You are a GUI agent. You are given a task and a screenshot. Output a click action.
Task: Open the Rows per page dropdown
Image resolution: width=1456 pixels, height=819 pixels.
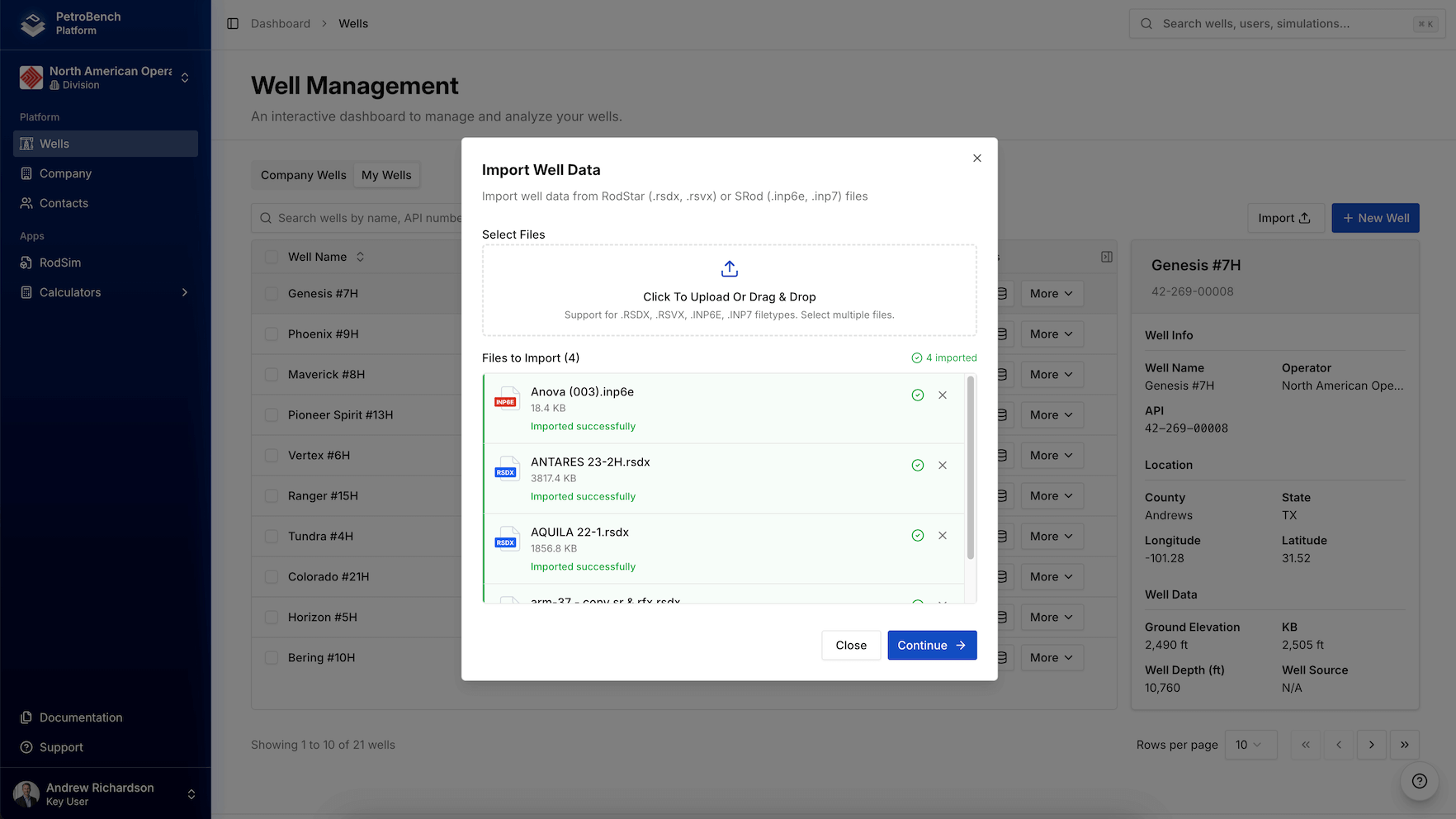1250,745
